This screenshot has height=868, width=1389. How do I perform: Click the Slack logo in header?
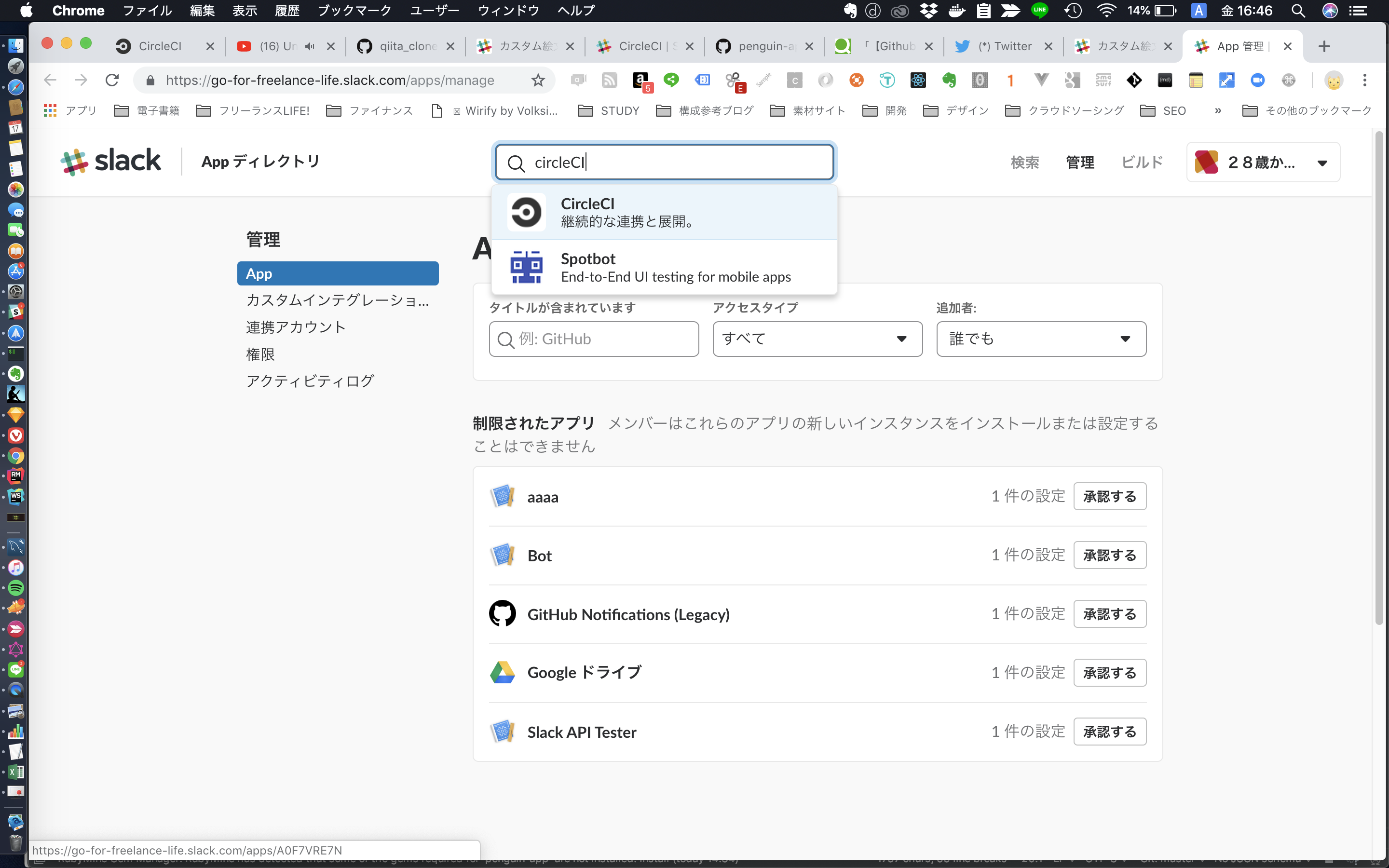tap(111, 162)
